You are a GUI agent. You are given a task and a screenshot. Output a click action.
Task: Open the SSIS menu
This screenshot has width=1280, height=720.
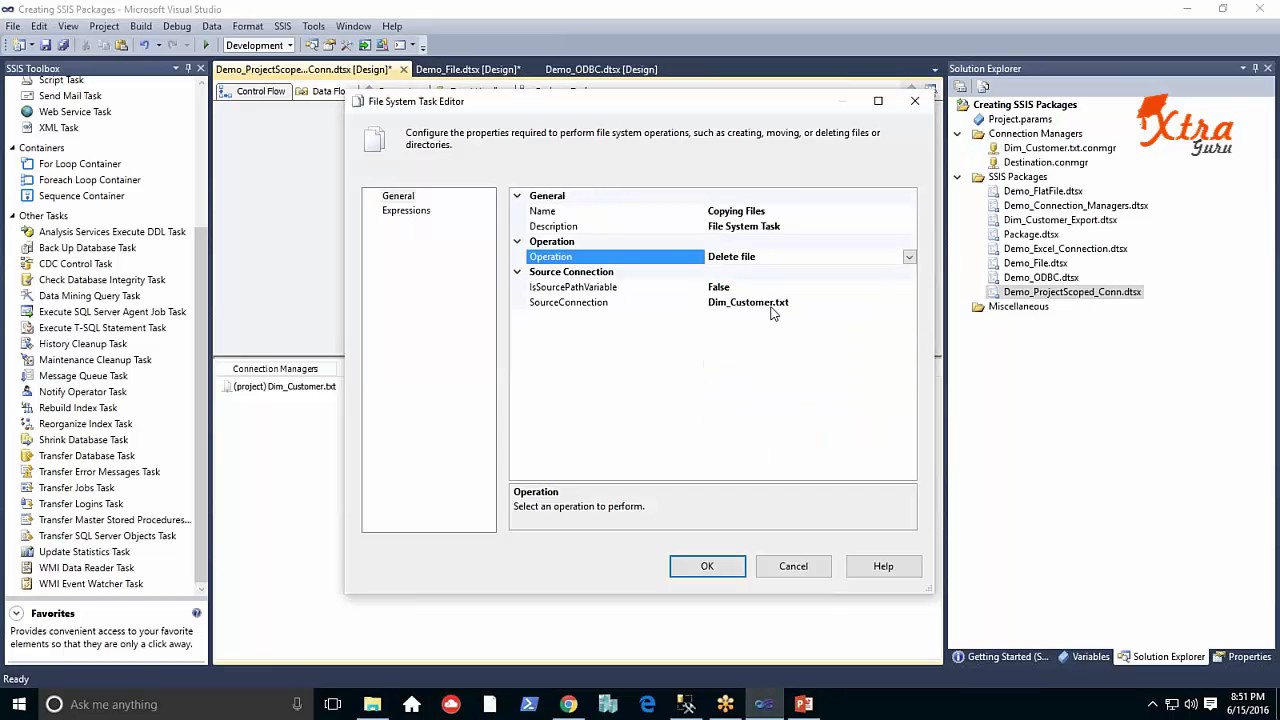[283, 26]
